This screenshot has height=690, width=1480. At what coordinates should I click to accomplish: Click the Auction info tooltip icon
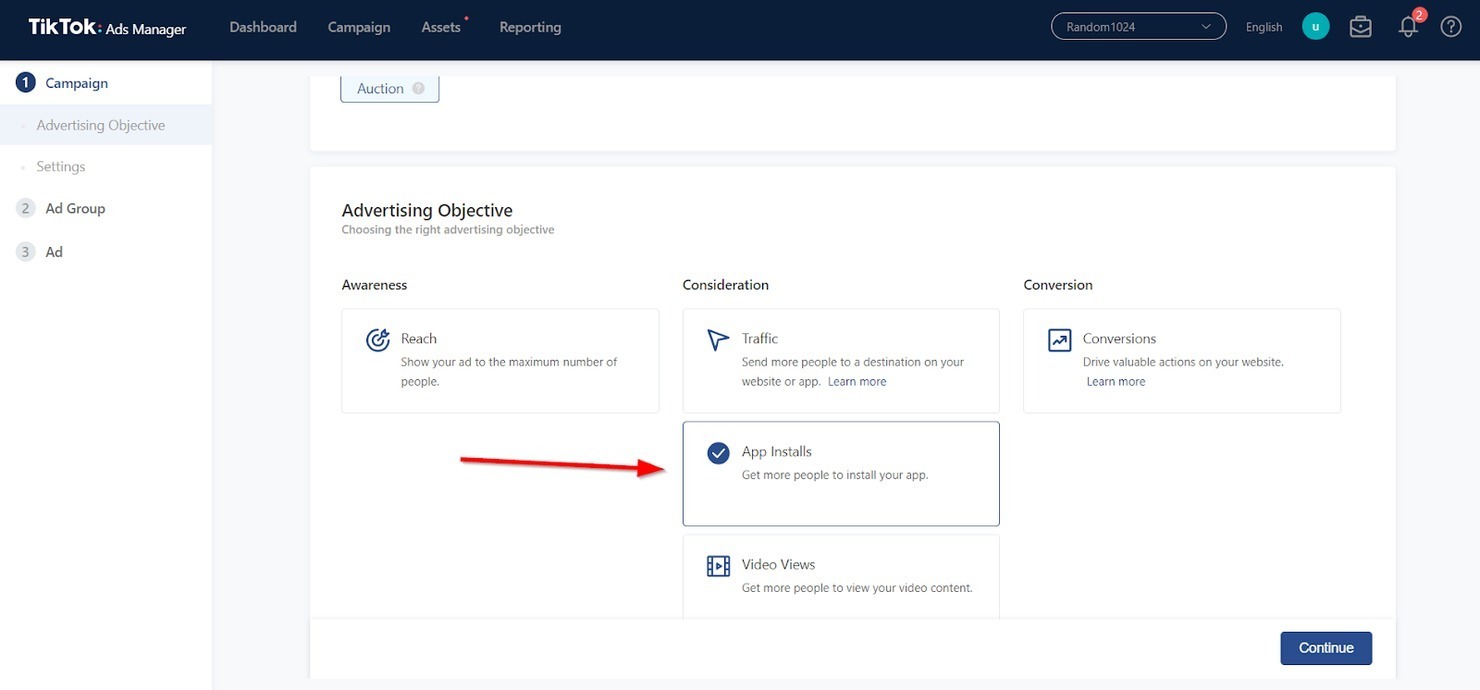tap(418, 88)
